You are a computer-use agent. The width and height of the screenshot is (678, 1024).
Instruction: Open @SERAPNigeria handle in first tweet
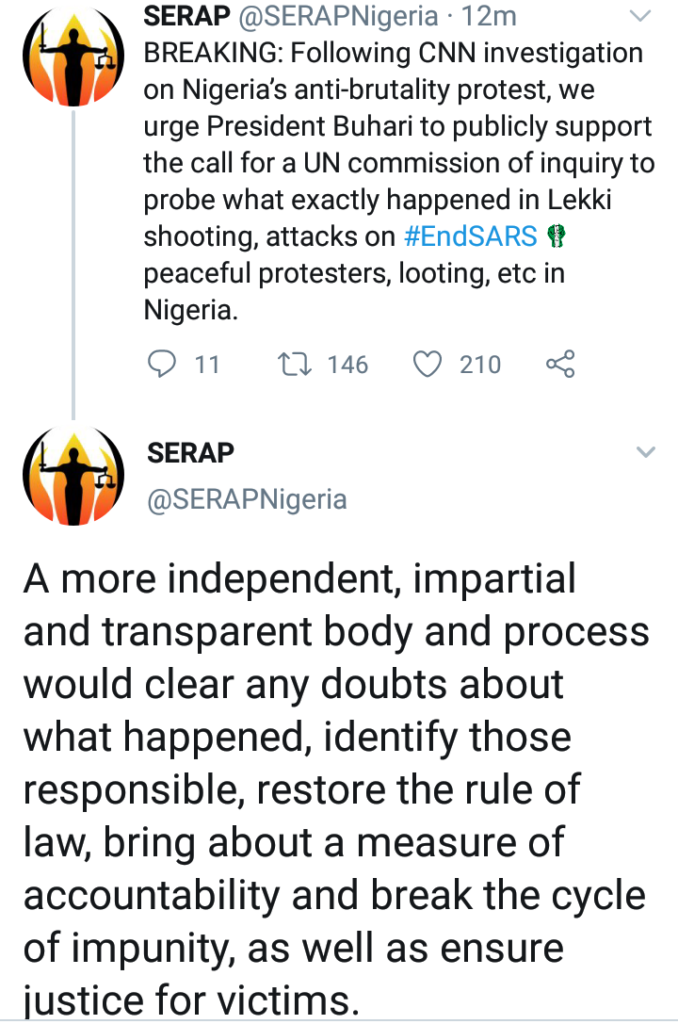tap(338, 16)
